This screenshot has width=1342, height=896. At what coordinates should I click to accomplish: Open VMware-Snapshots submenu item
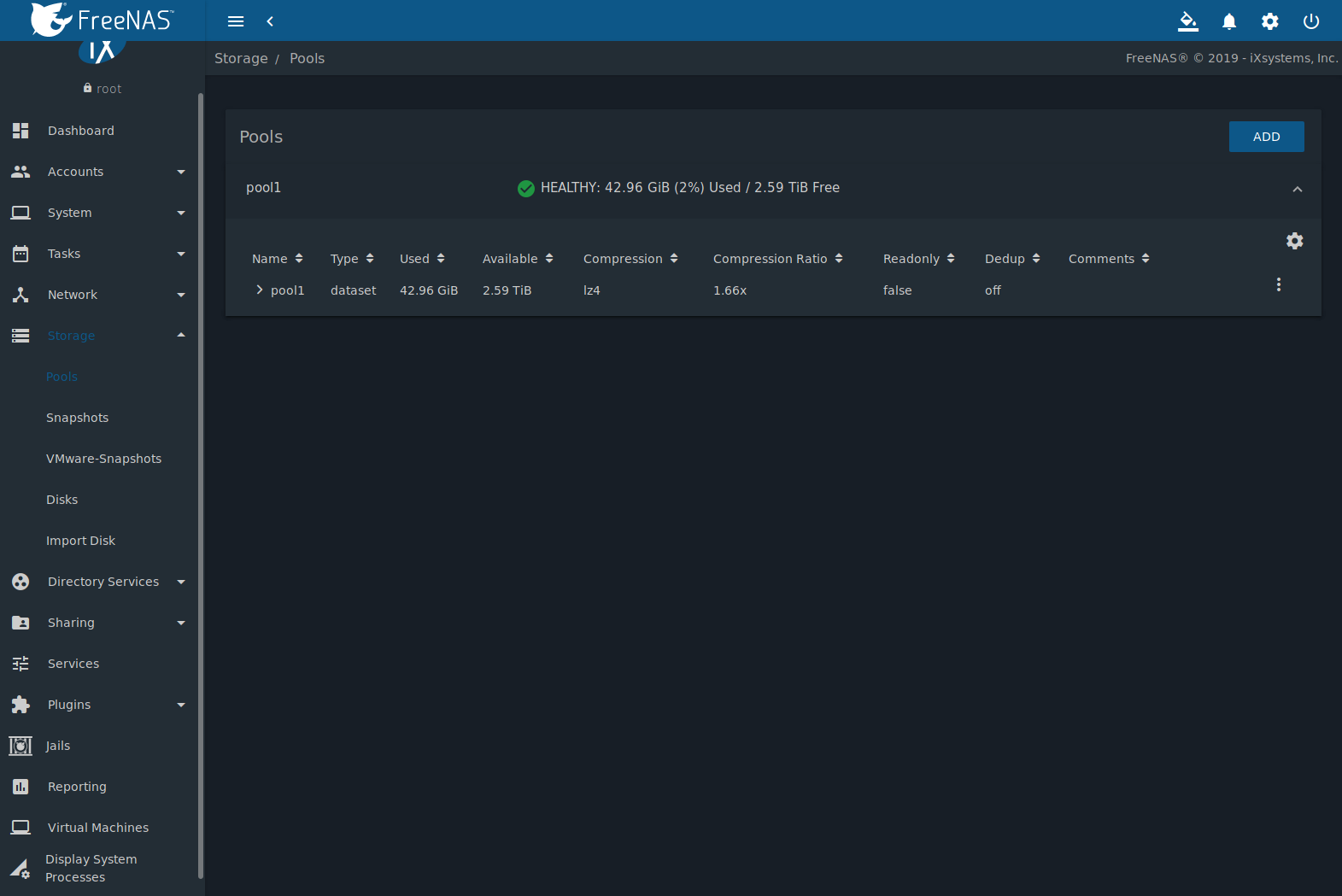104,459
